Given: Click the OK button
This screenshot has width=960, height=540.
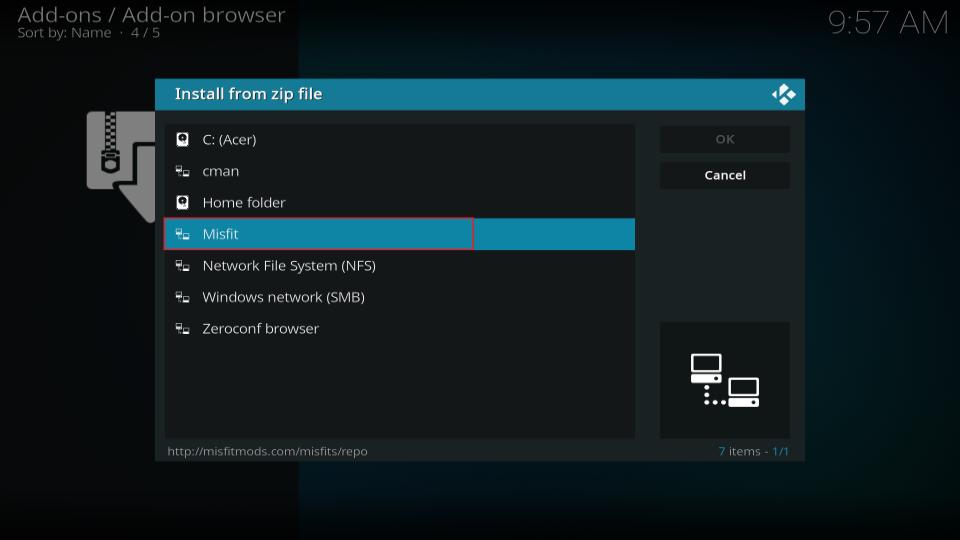Looking at the screenshot, I should tap(725, 140).
